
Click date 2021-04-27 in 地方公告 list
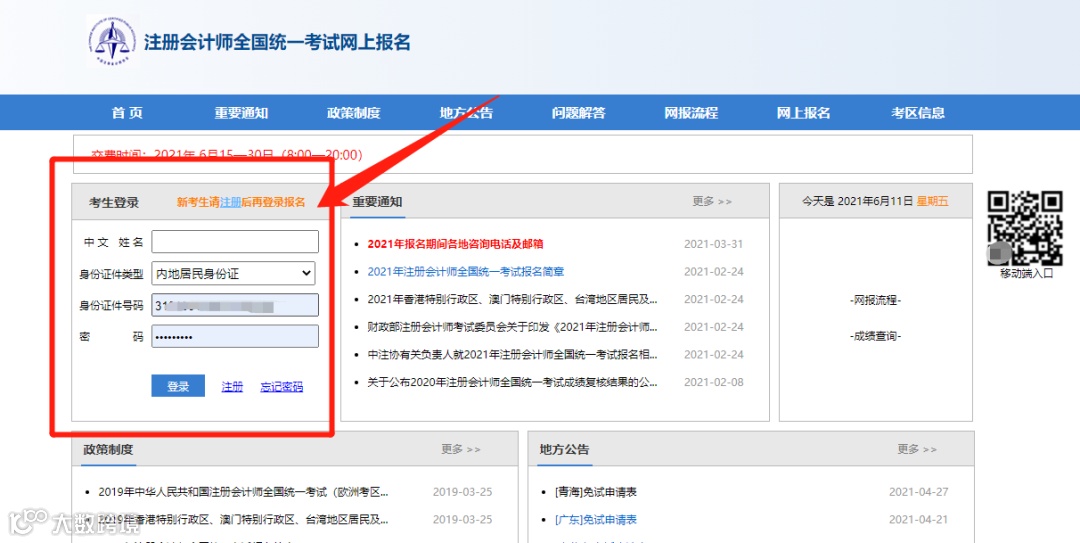pos(918,492)
